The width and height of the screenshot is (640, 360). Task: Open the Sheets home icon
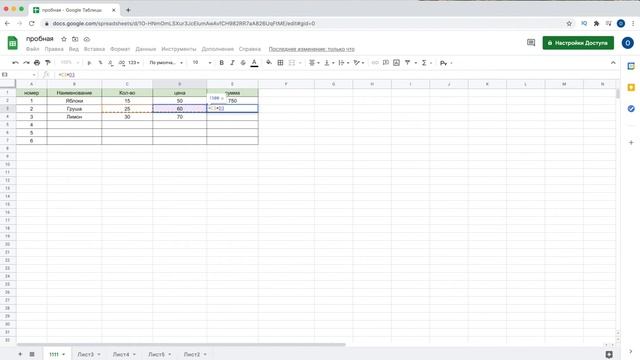click(13, 43)
